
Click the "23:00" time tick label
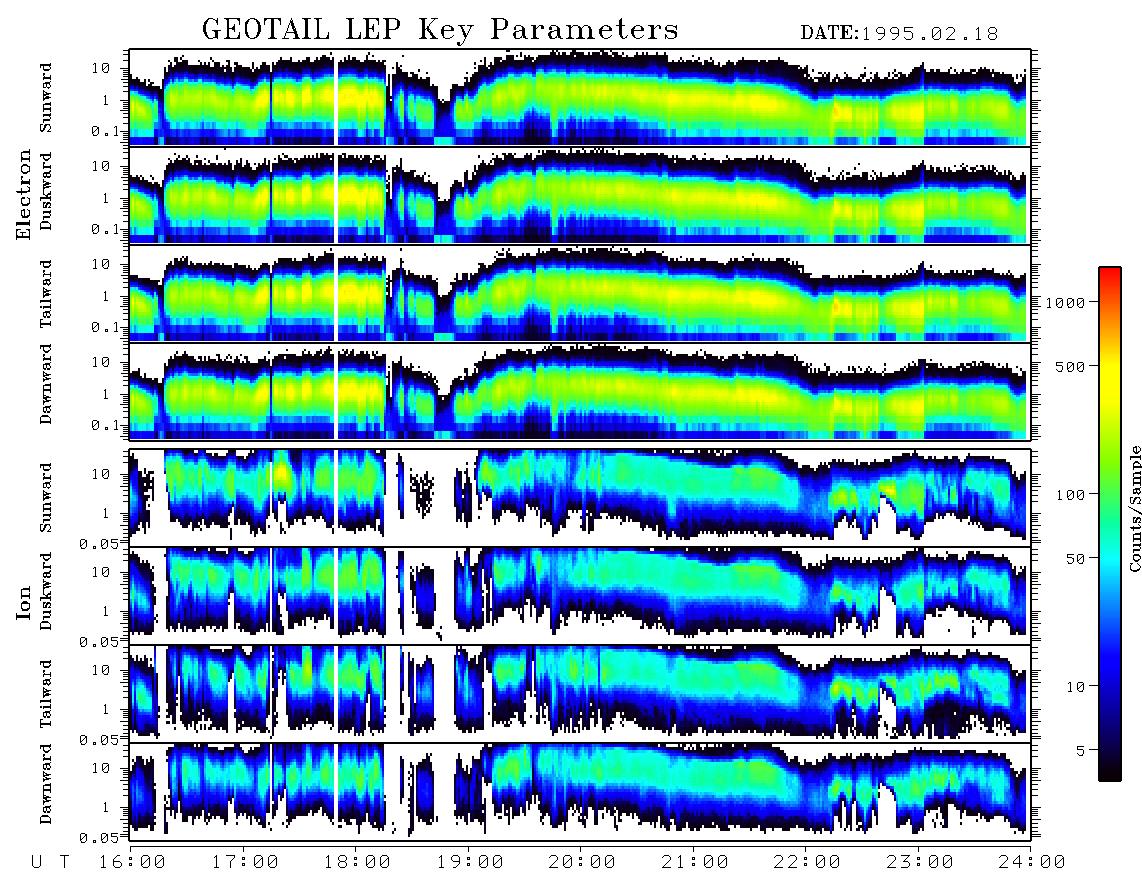tap(920, 862)
